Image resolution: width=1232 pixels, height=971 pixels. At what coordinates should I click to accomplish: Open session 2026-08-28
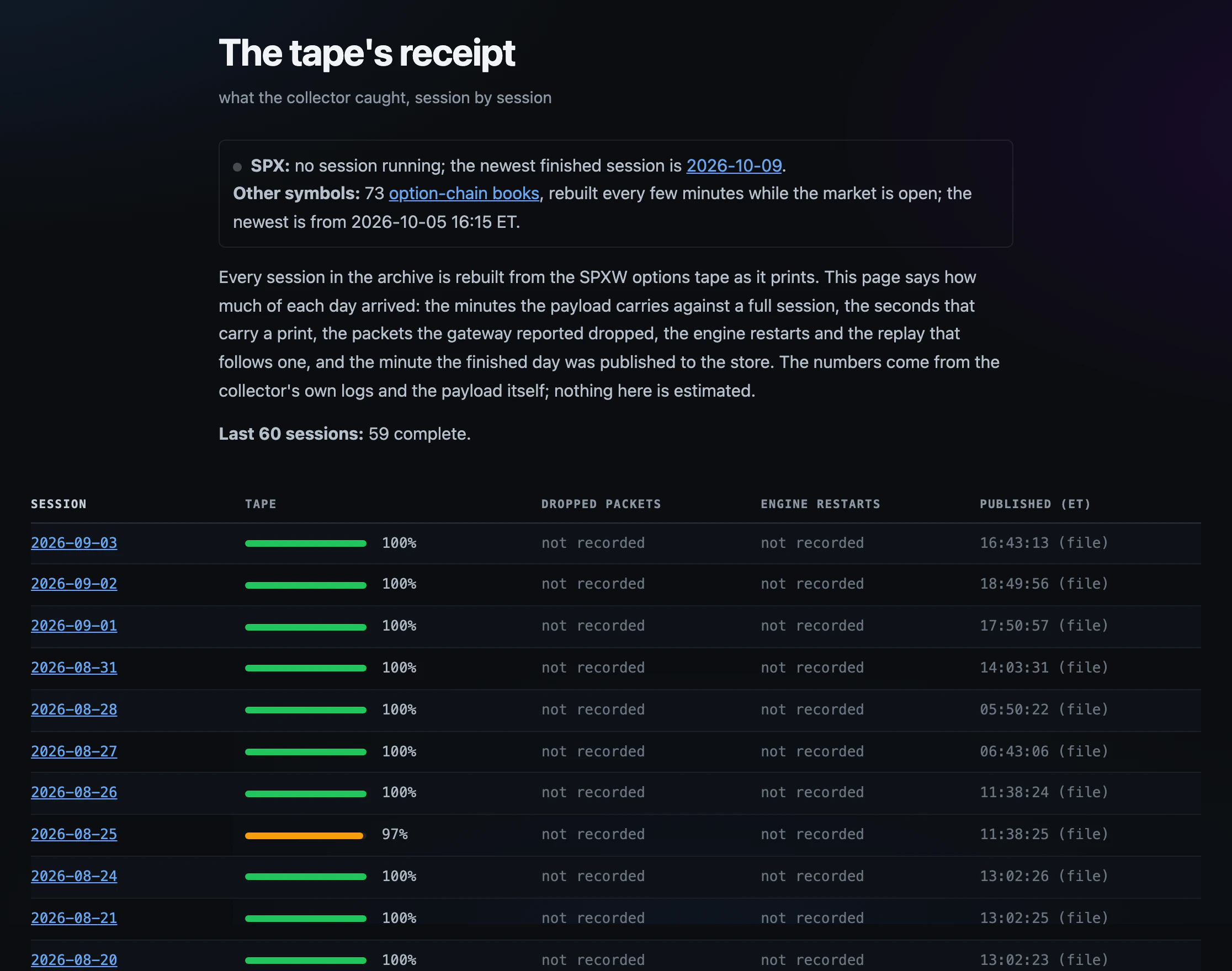74,709
